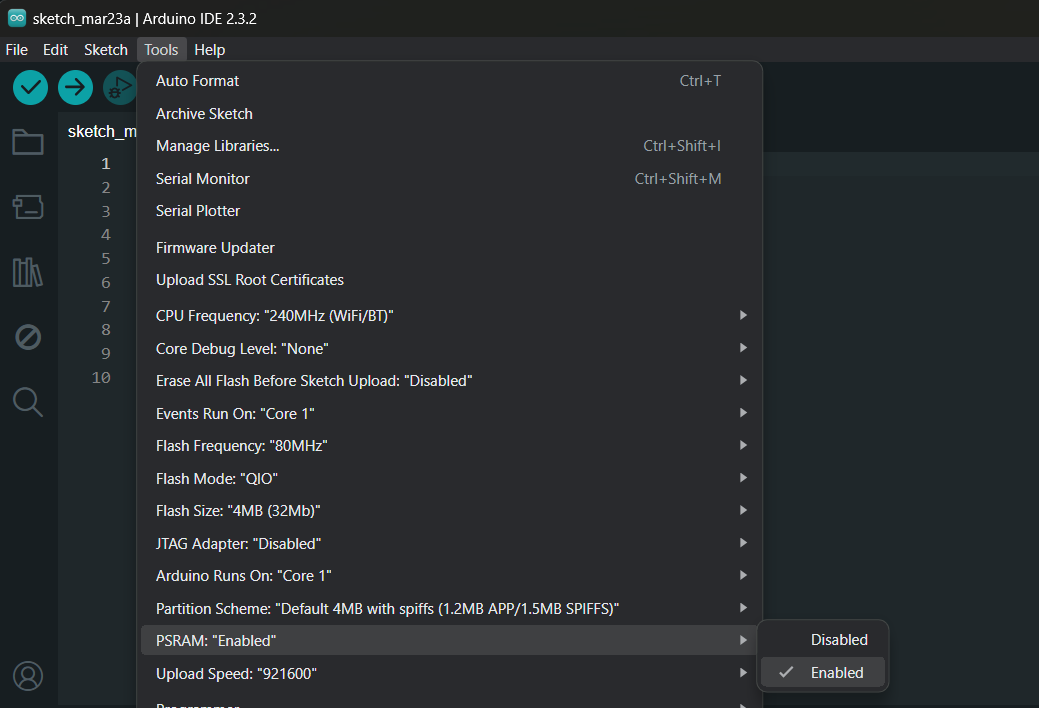Expand the Upload Speed submenu
The width and height of the screenshot is (1039, 708).
pyautogui.click(x=449, y=674)
